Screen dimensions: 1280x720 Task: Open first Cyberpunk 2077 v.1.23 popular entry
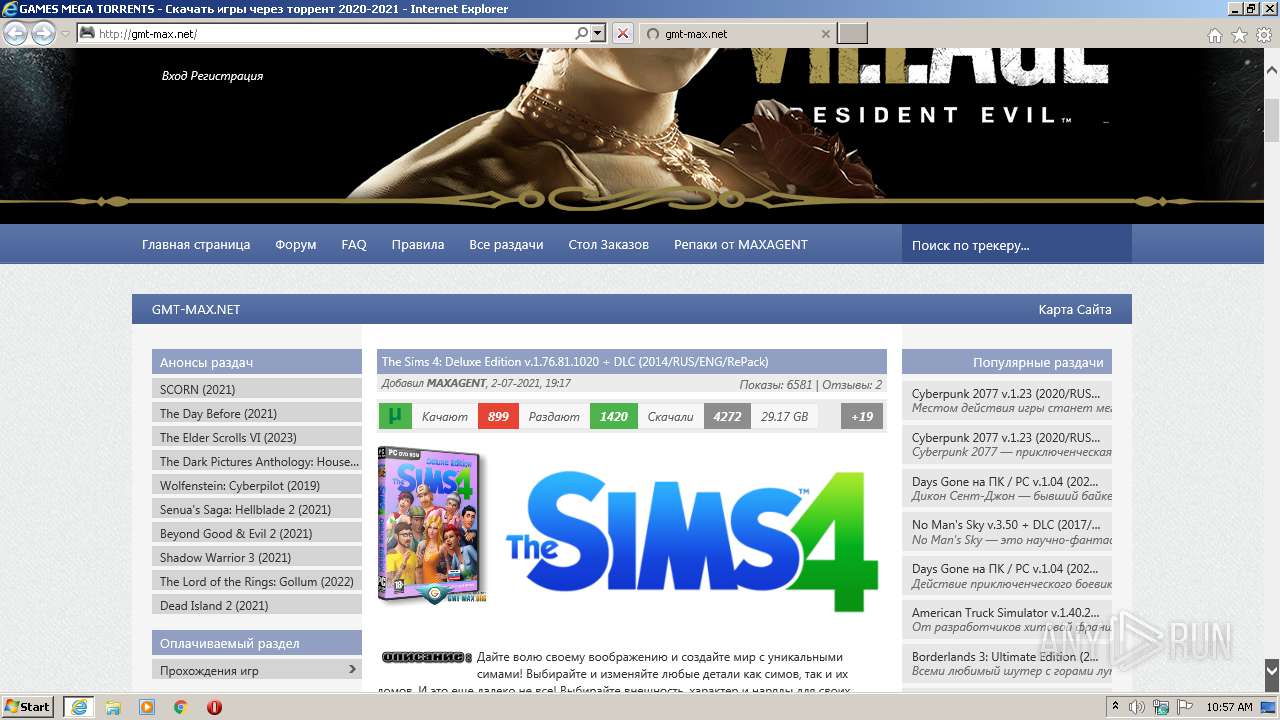[1007, 400]
